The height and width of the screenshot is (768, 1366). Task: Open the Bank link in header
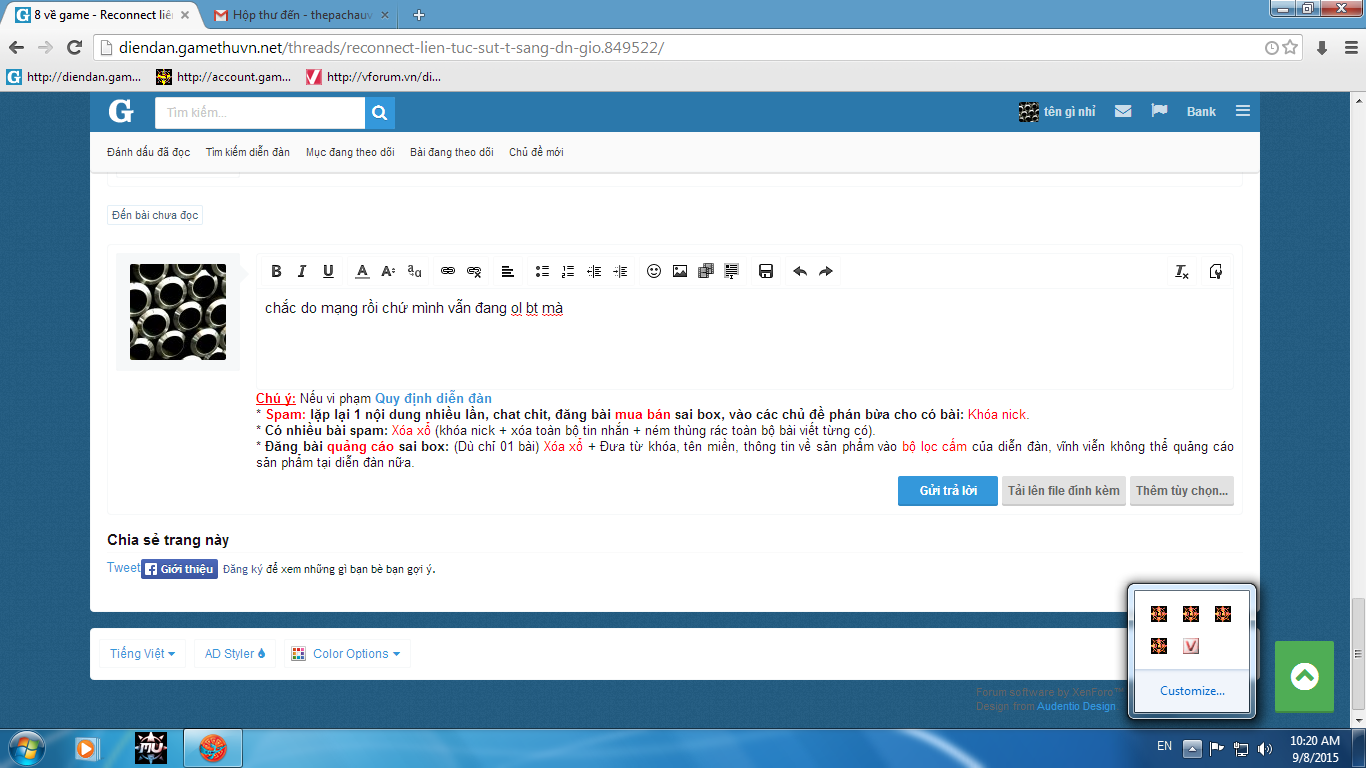coord(1201,112)
